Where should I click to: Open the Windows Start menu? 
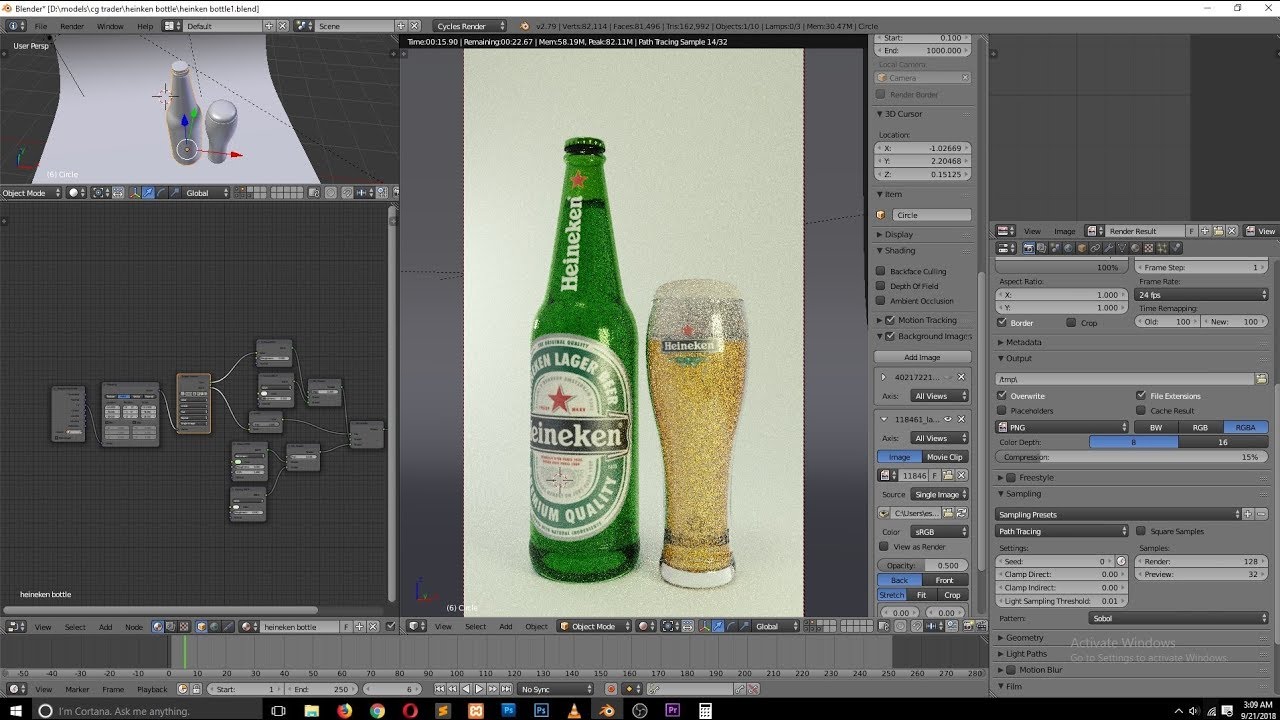coord(15,710)
